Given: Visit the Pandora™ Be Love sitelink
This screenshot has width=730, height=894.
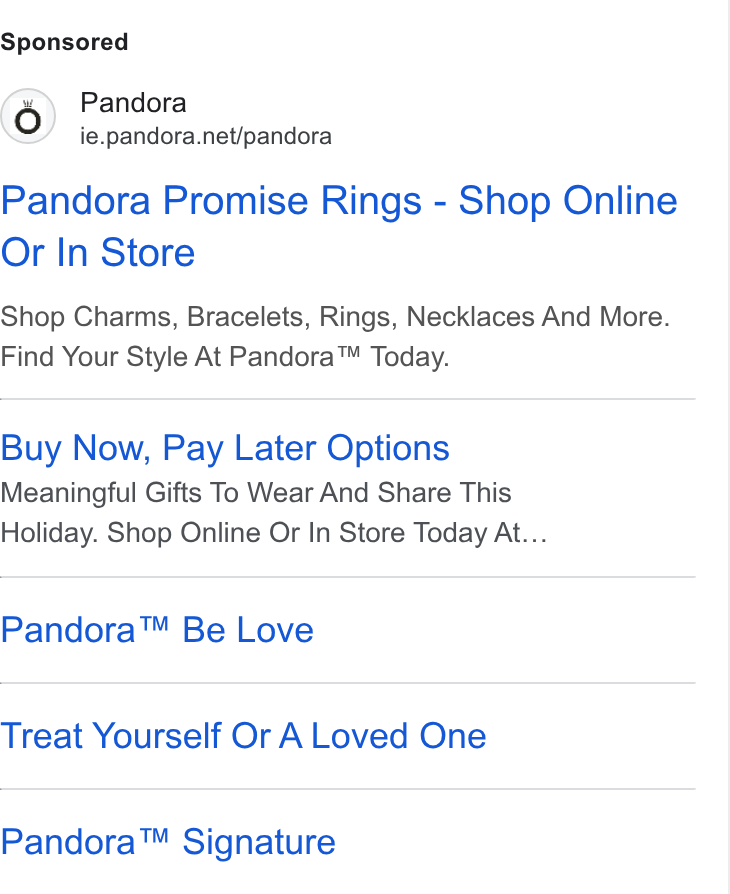Looking at the screenshot, I should tap(157, 630).
